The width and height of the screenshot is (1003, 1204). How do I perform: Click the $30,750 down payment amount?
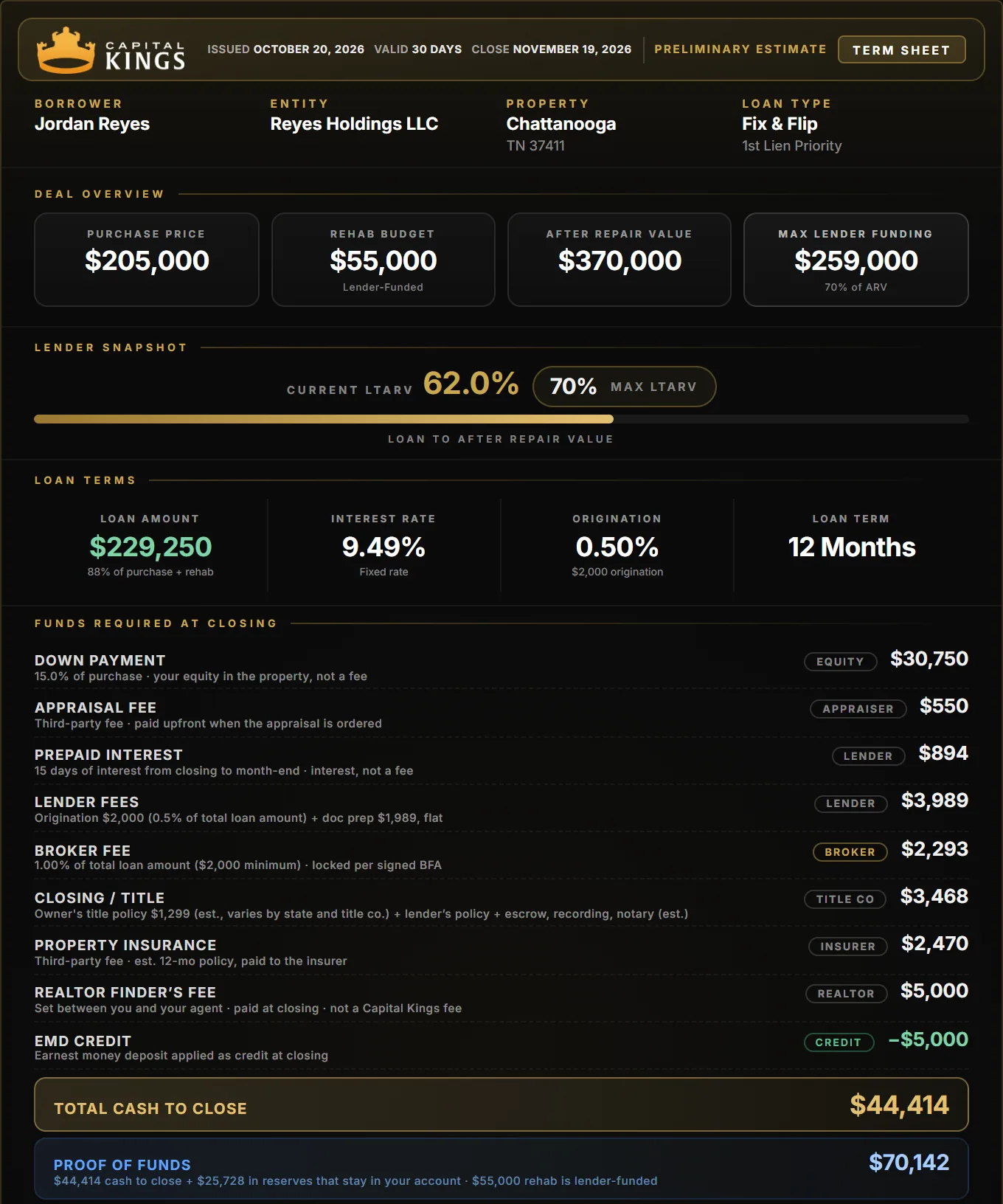pos(929,659)
